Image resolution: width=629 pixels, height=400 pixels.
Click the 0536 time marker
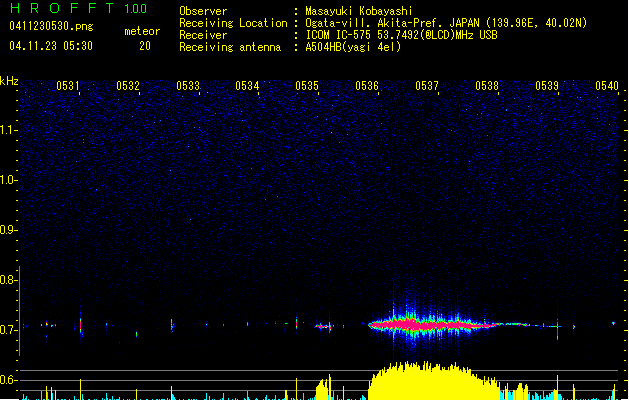click(x=367, y=86)
